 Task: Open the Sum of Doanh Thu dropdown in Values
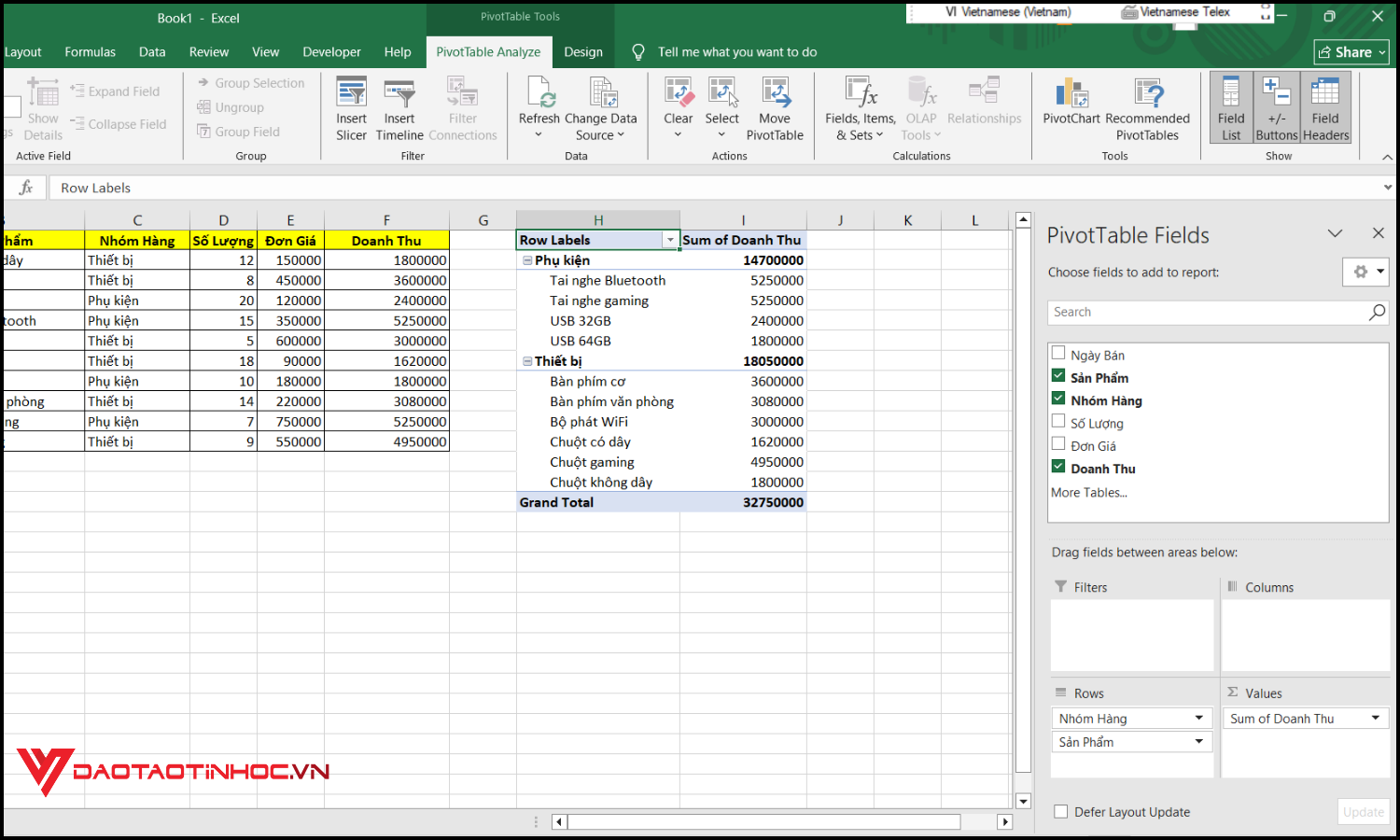click(x=1375, y=718)
